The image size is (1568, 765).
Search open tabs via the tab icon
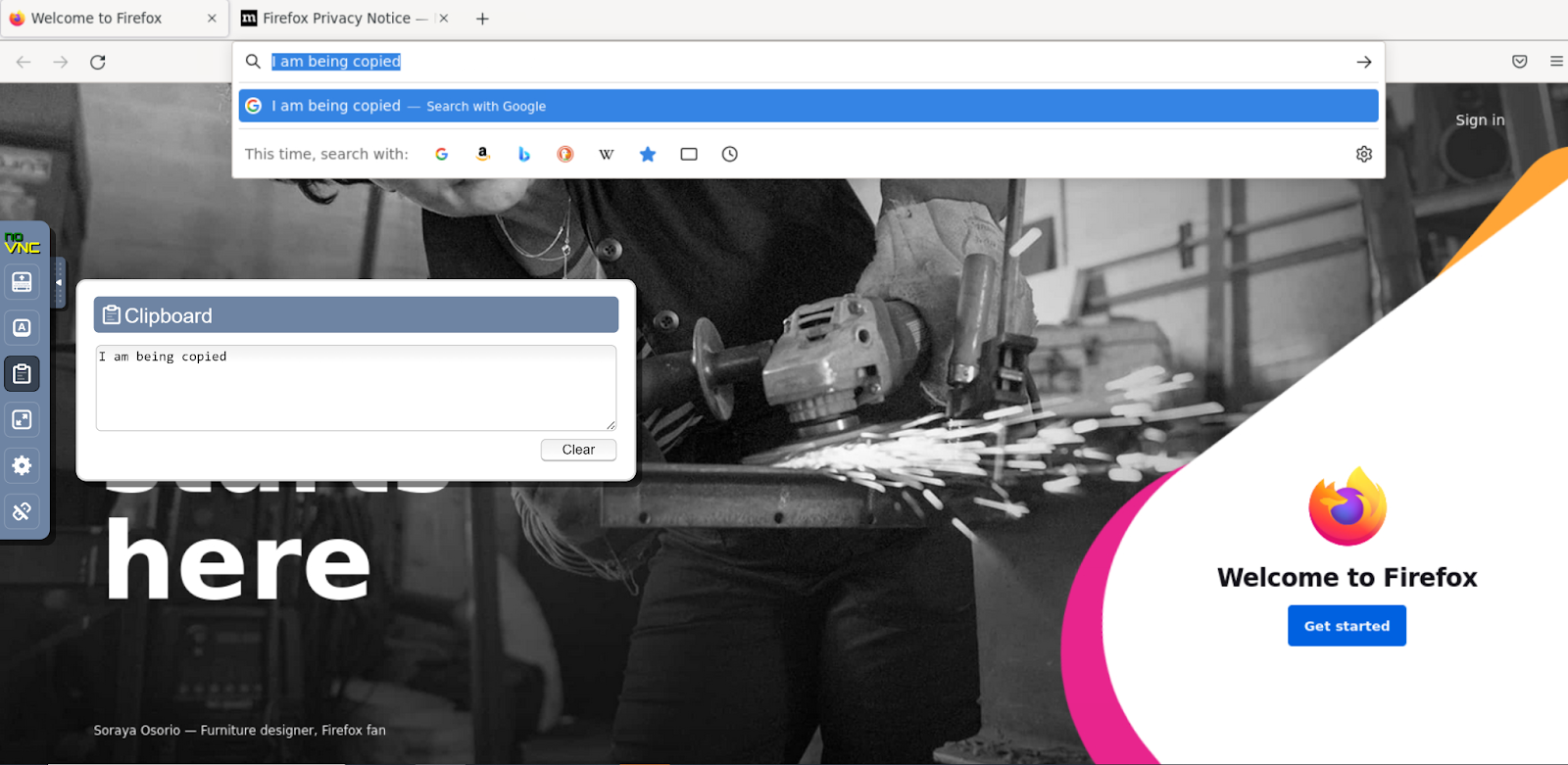689,154
